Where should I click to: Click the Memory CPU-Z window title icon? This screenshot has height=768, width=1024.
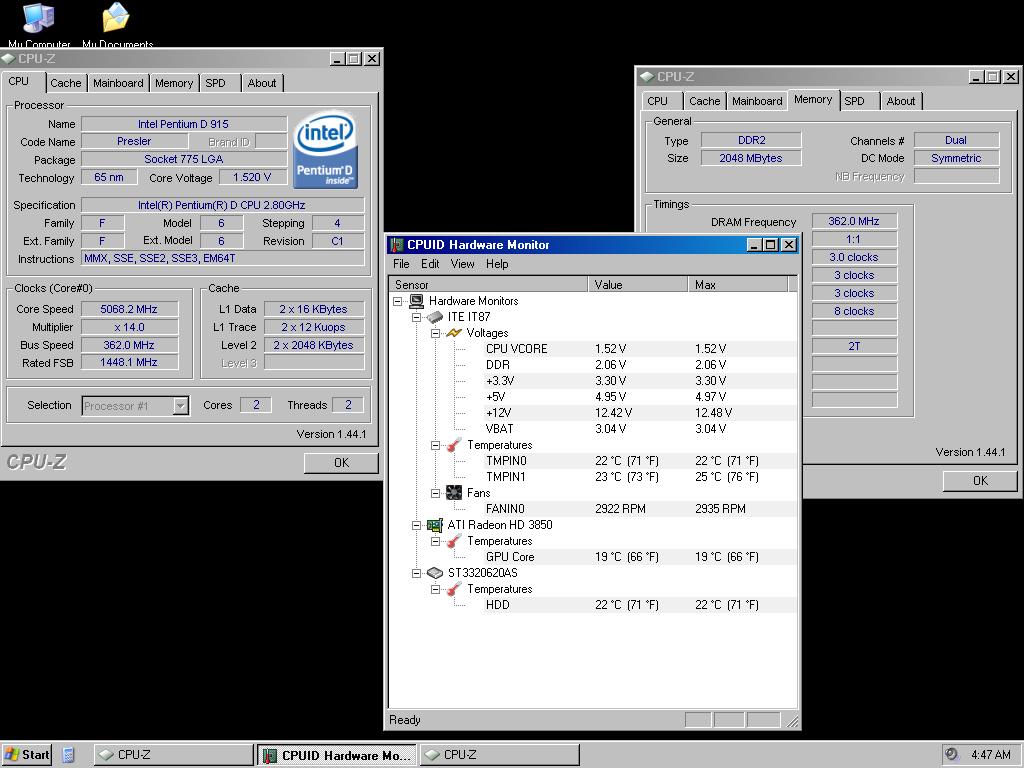(647, 76)
